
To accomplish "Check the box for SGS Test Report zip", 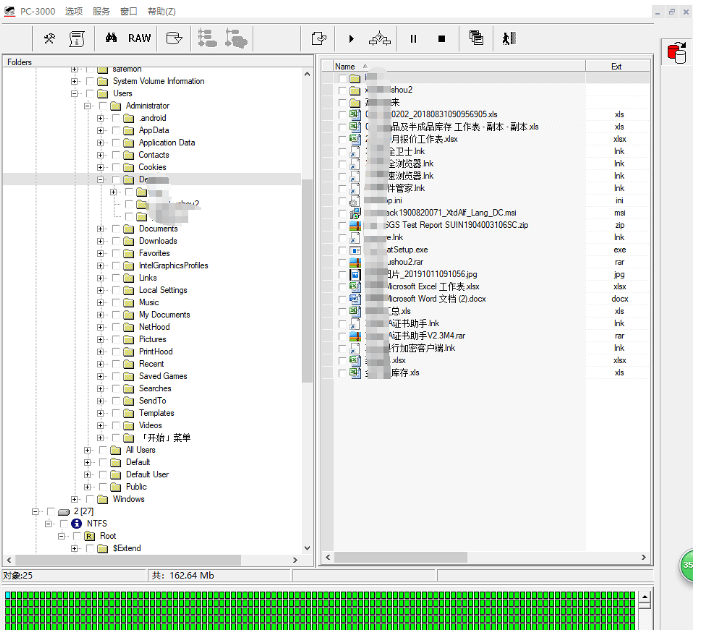I will tap(342, 225).
